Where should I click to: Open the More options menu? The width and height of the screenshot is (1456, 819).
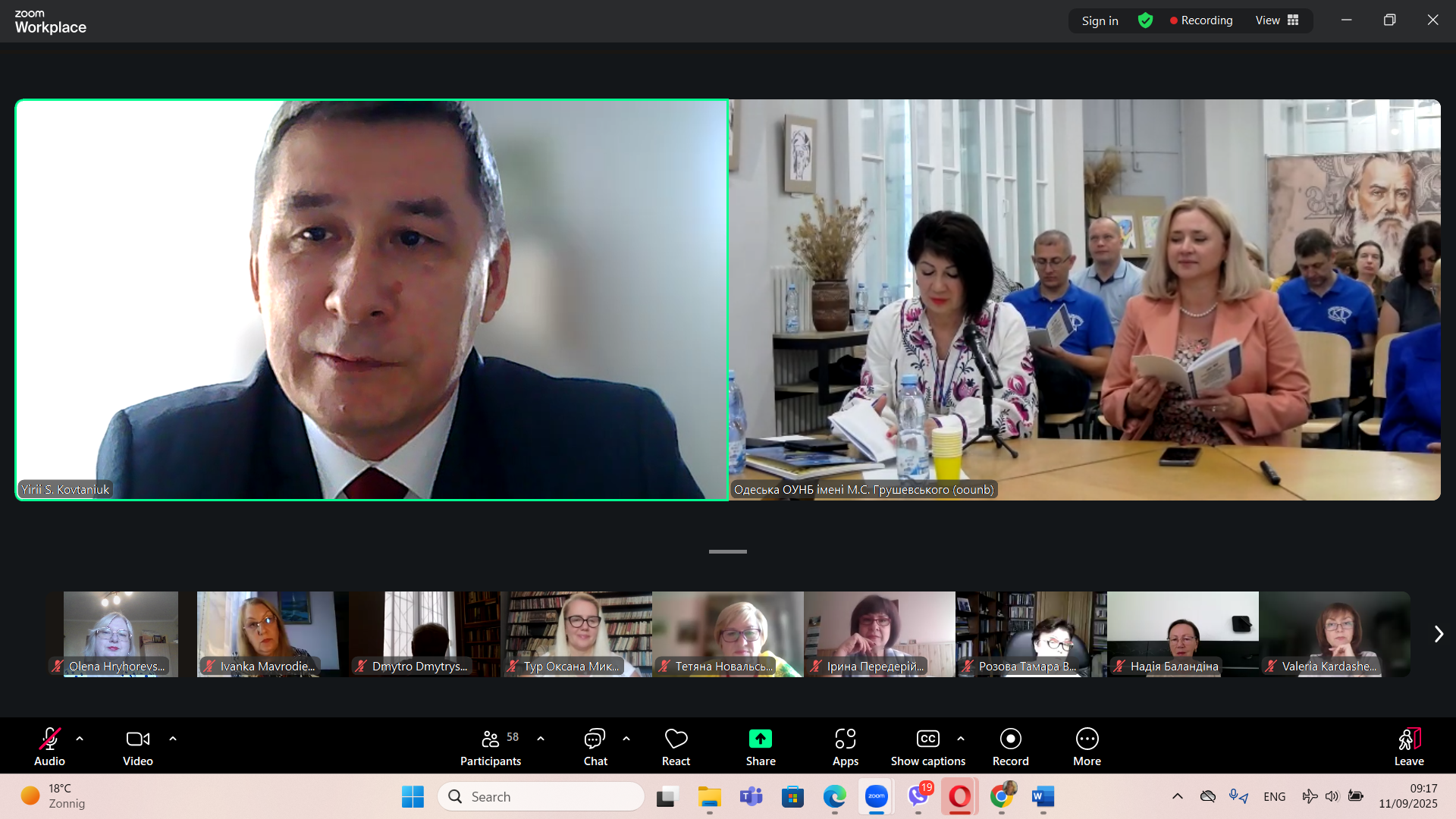pyautogui.click(x=1087, y=747)
